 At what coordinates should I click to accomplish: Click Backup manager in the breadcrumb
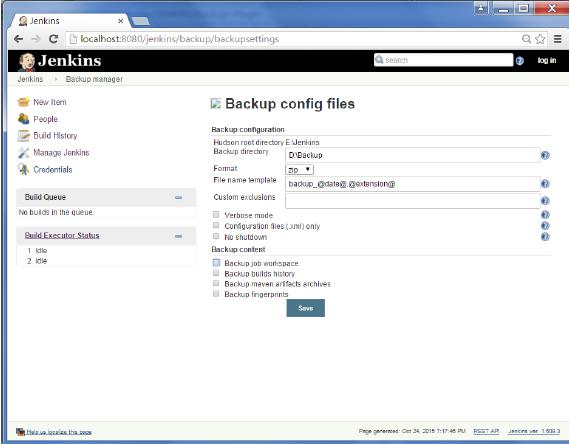94,79
